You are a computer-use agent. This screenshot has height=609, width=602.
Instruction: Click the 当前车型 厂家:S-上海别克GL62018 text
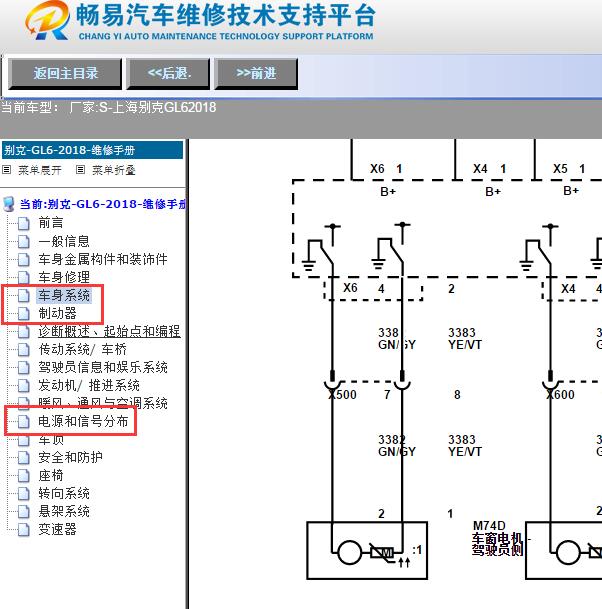click(109, 108)
